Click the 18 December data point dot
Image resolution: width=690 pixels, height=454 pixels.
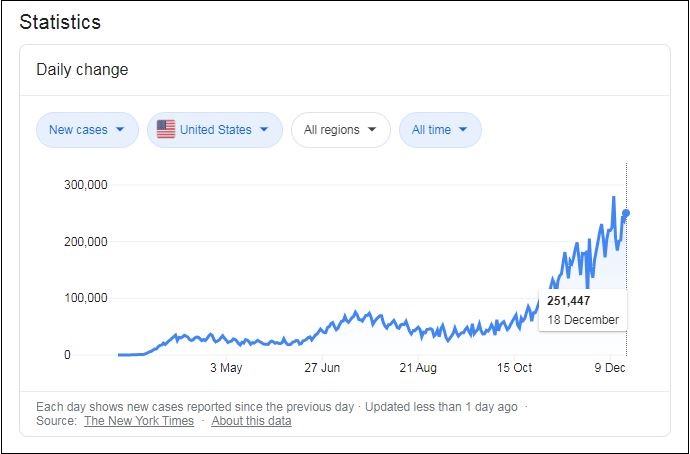626,213
